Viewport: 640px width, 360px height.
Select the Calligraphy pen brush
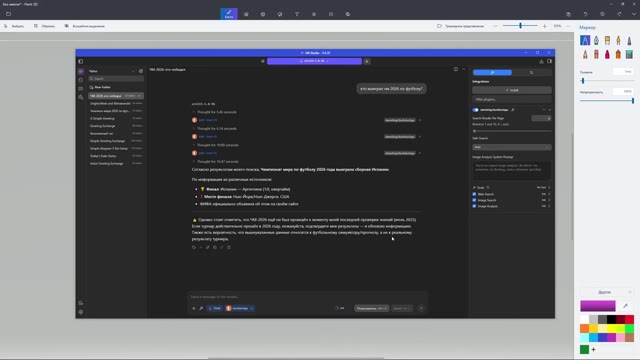click(596, 40)
